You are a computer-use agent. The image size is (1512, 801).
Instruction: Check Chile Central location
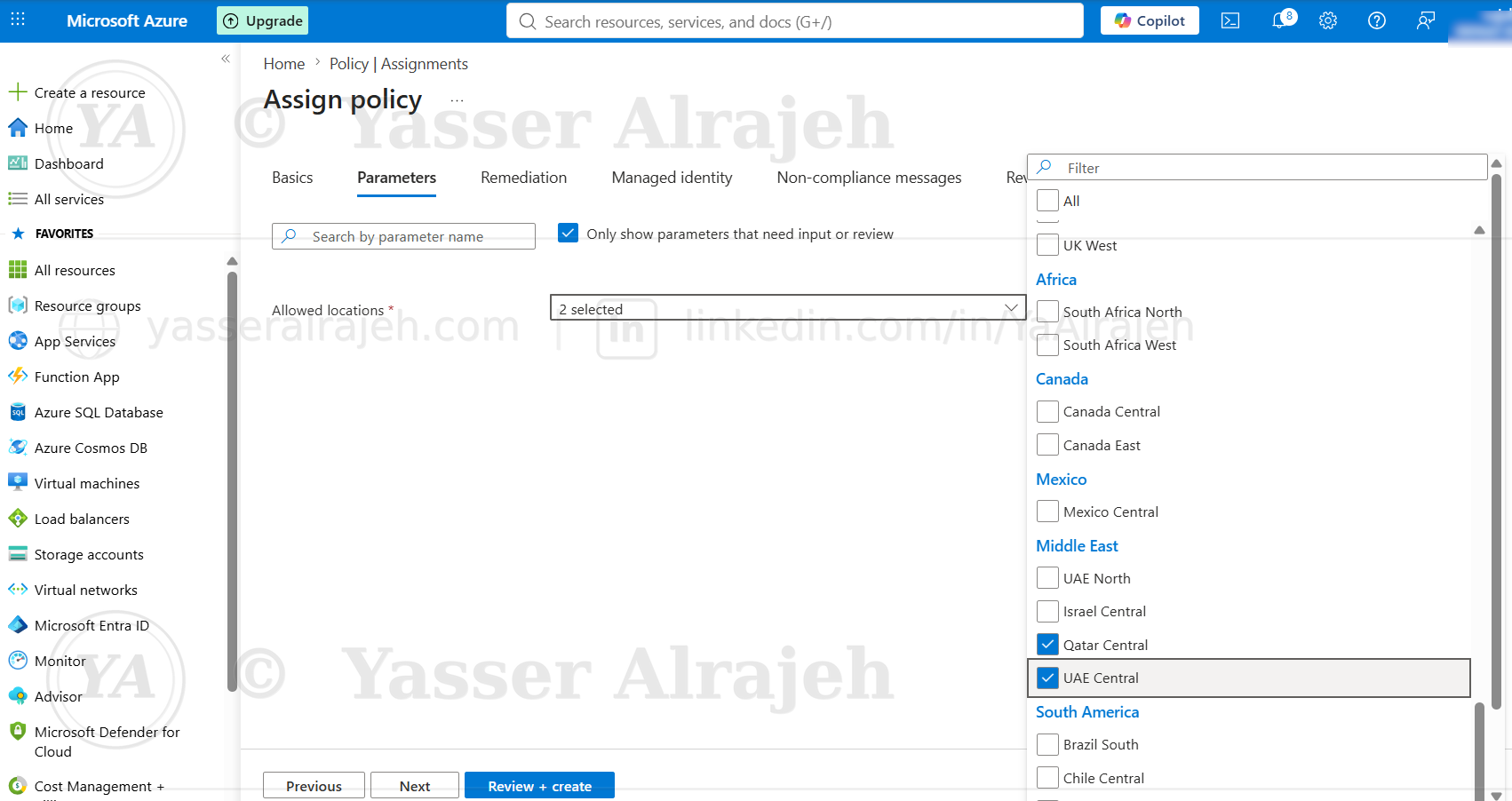pyautogui.click(x=1047, y=778)
